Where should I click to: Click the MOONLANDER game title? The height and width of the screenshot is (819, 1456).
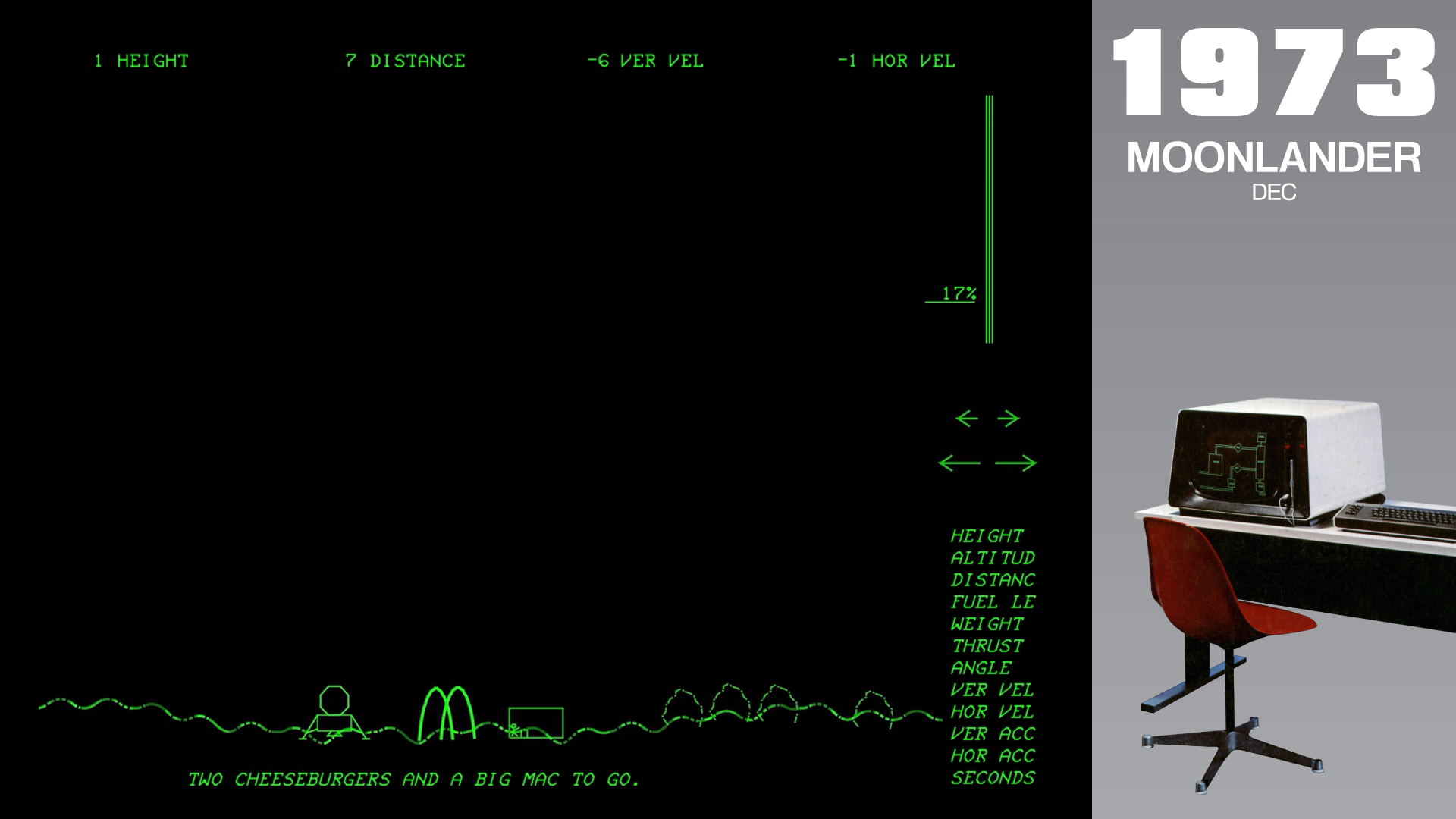1274,158
